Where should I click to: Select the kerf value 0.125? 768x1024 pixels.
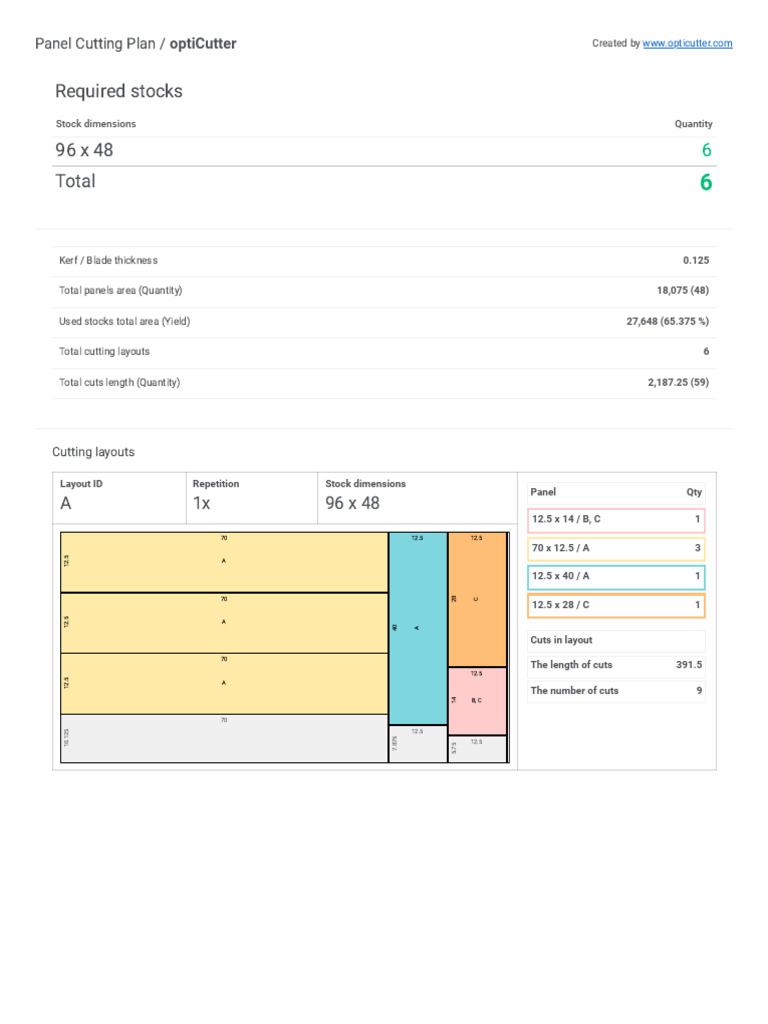[696, 260]
